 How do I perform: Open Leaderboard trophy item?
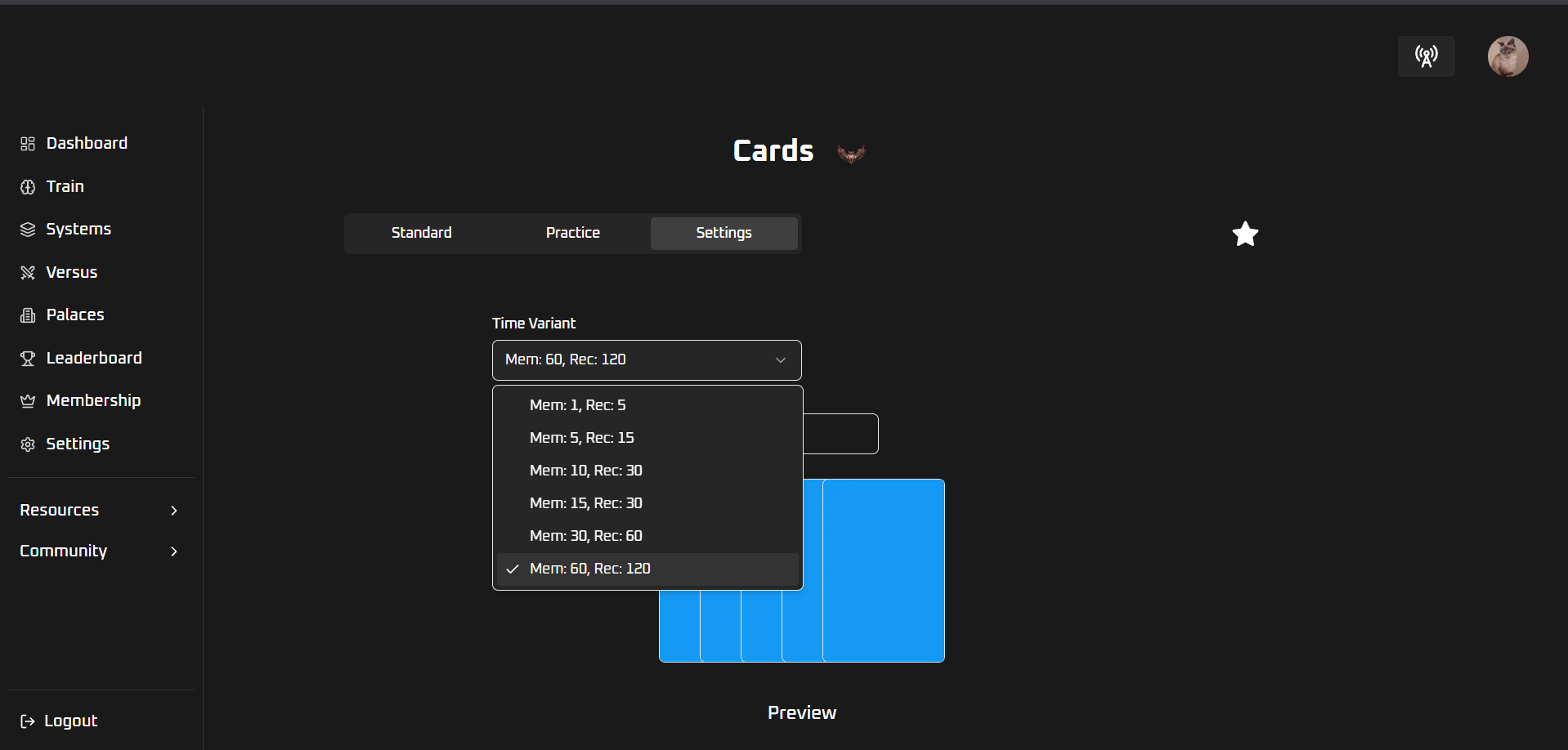[93, 359]
